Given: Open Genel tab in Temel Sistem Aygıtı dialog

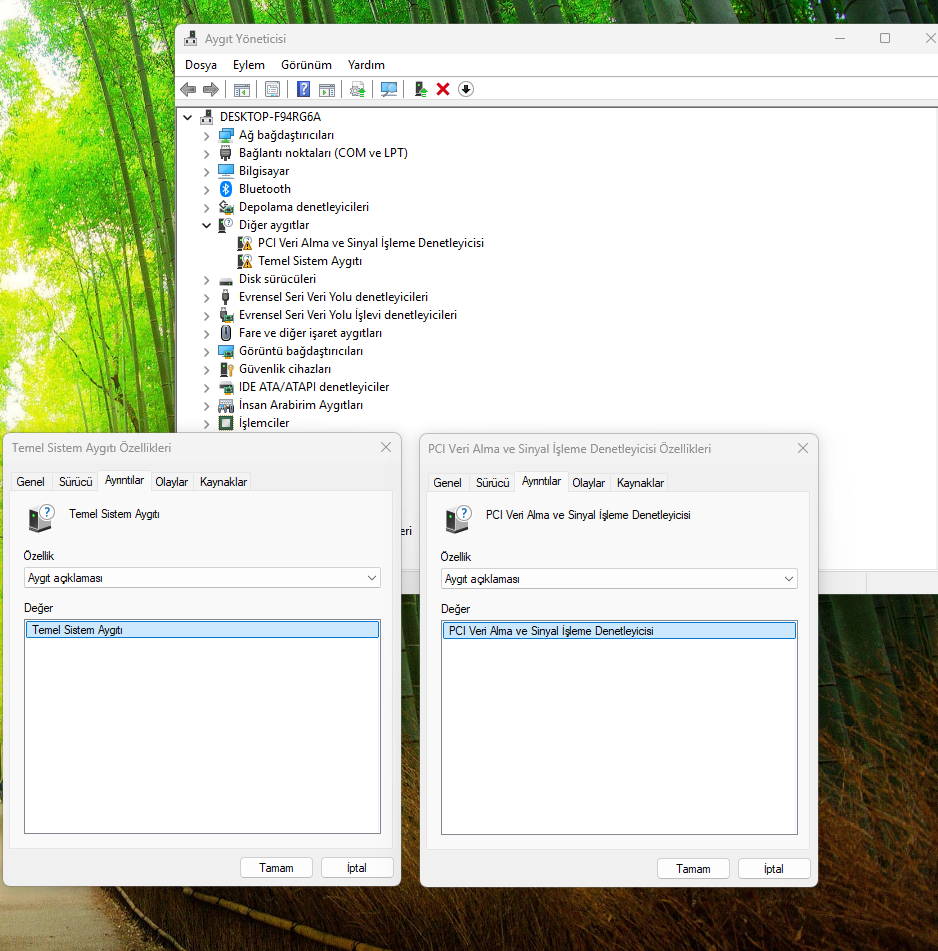Looking at the screenshot, I should point(30,482).
